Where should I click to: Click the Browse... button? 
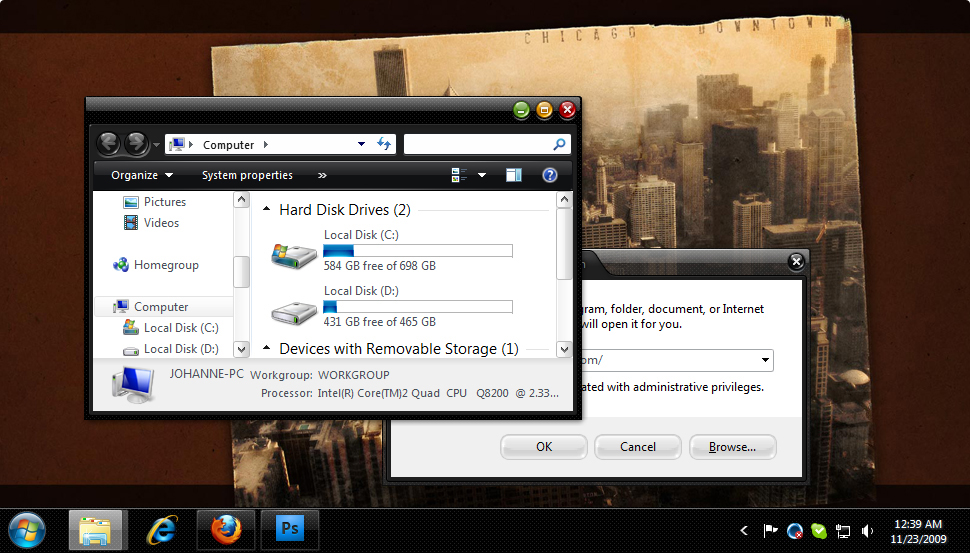coord(732,447)
